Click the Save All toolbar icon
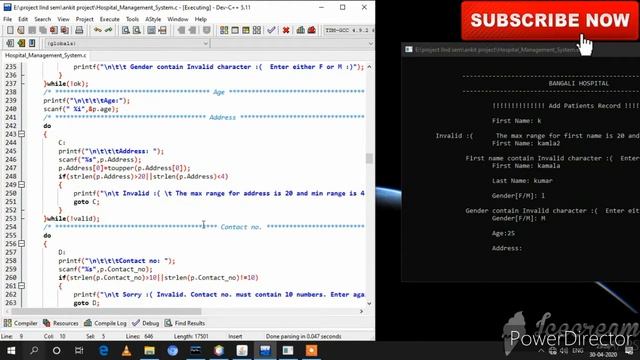 pyautogui.click(x=43, y=30)
